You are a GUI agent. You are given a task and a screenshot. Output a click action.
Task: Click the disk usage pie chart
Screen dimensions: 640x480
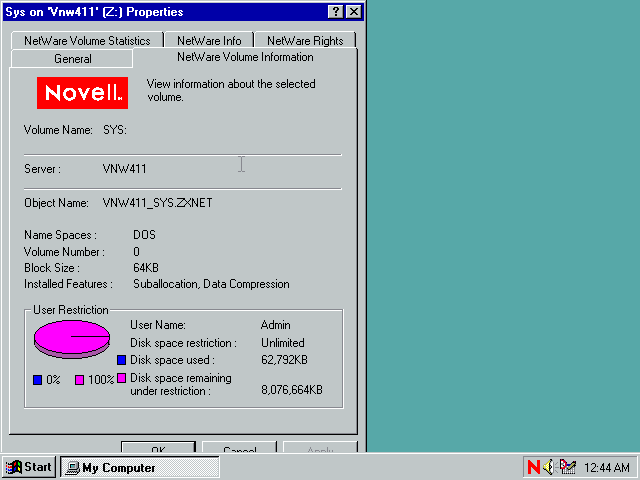72,339
